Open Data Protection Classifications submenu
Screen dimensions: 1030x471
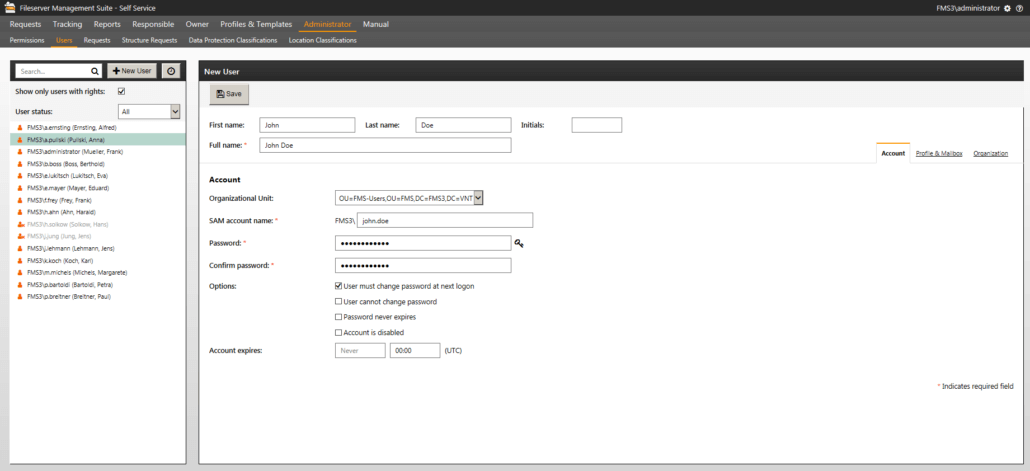(233, 40)
